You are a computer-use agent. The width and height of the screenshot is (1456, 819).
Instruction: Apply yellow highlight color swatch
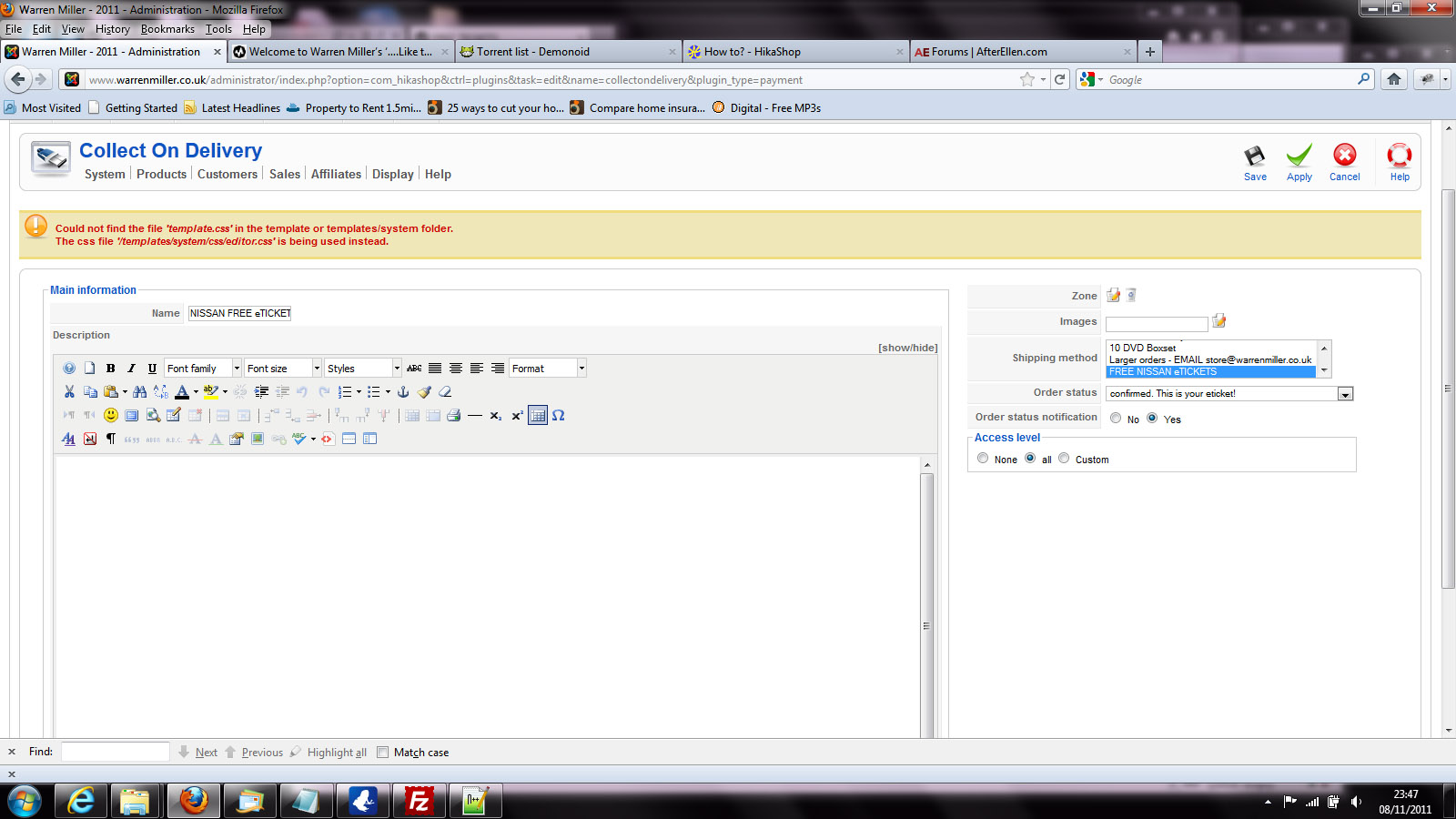pos(211,392)
